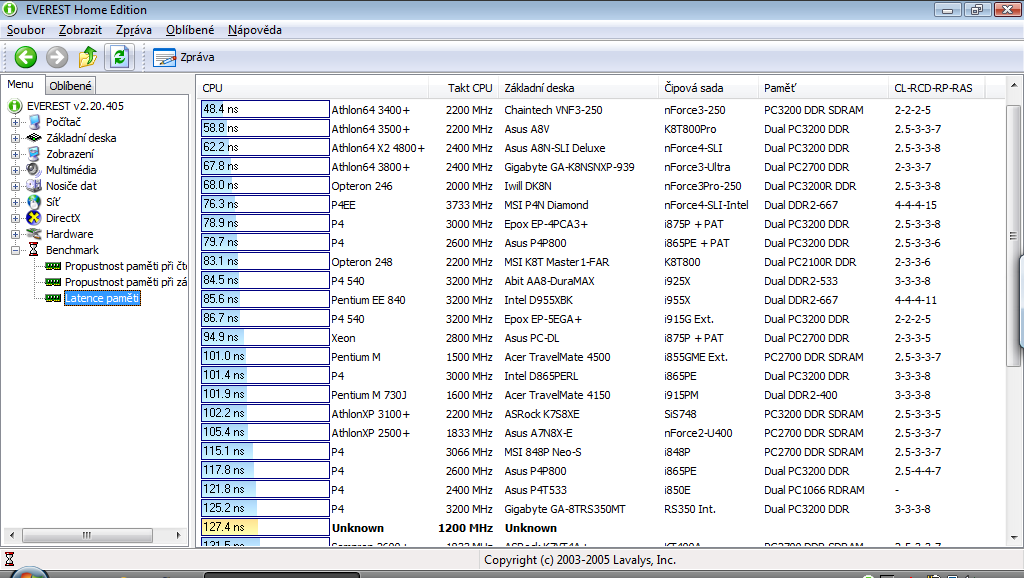
Task: Sort by the CL-RCD-RP-RAS column header
Action: 936,88
